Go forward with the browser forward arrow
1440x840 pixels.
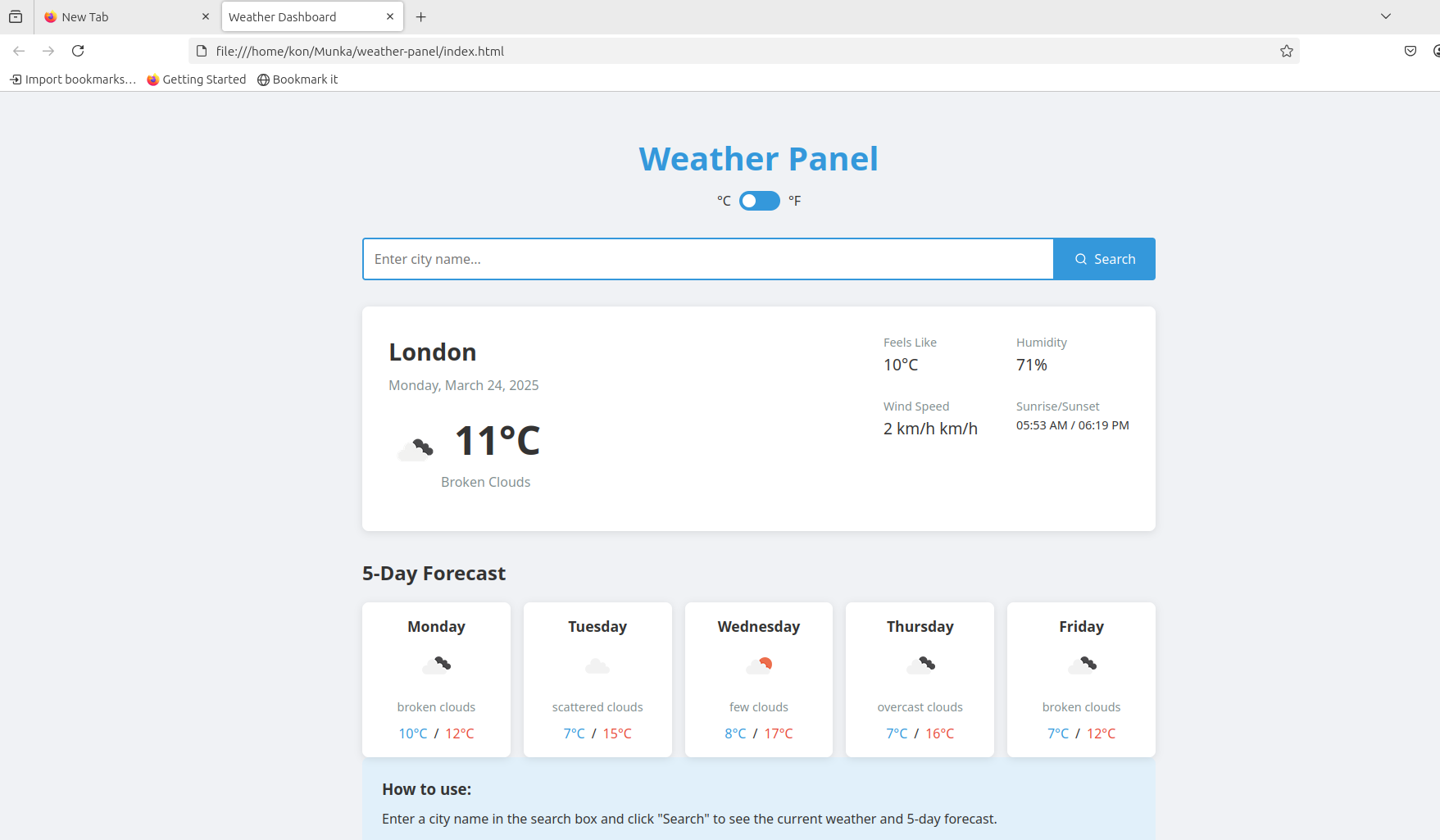pyautogui.click(x=48, y=51)
